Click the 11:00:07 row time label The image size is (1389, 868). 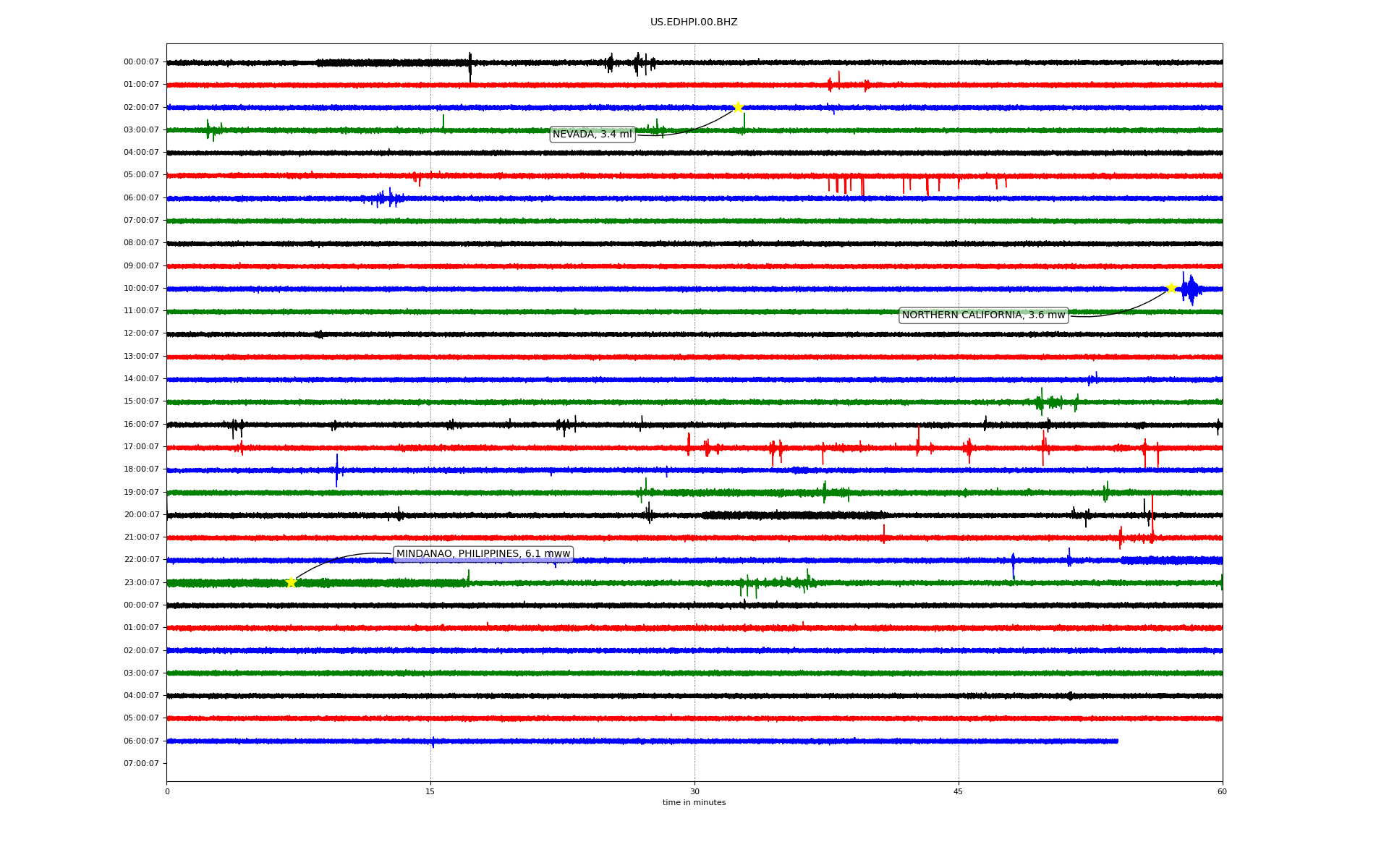coord(141,311)
